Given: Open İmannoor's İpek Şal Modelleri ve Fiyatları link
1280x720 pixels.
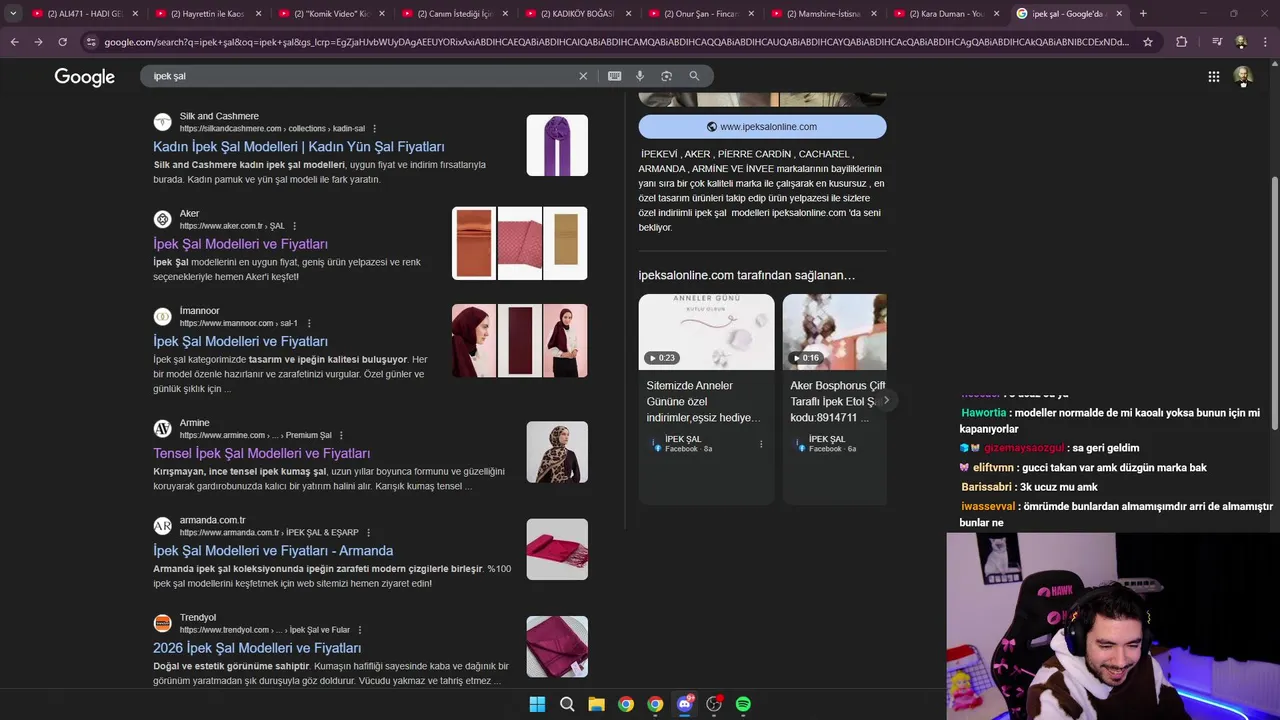Looking at the screenshot, I should 240,341.
